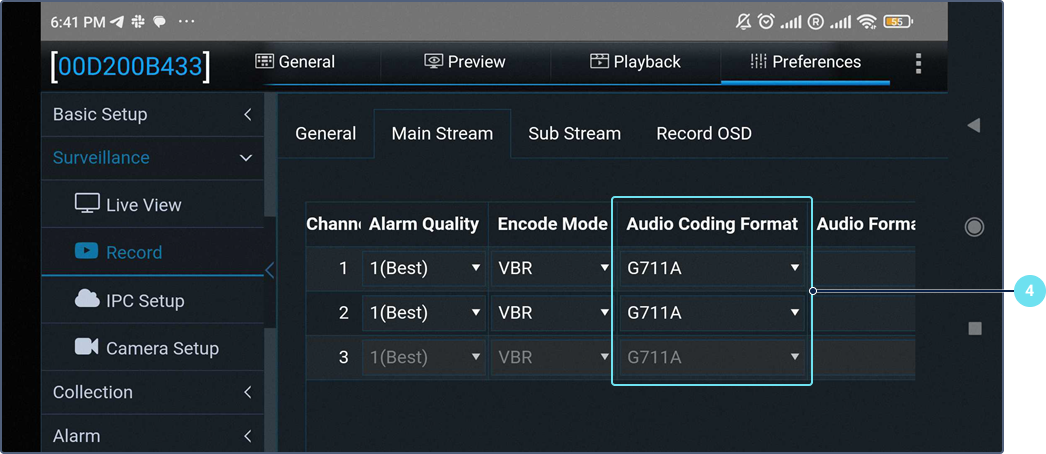This screenshot has width=1046, height=454.
Task: Expand the Basic Setup section
Action: 152,114
